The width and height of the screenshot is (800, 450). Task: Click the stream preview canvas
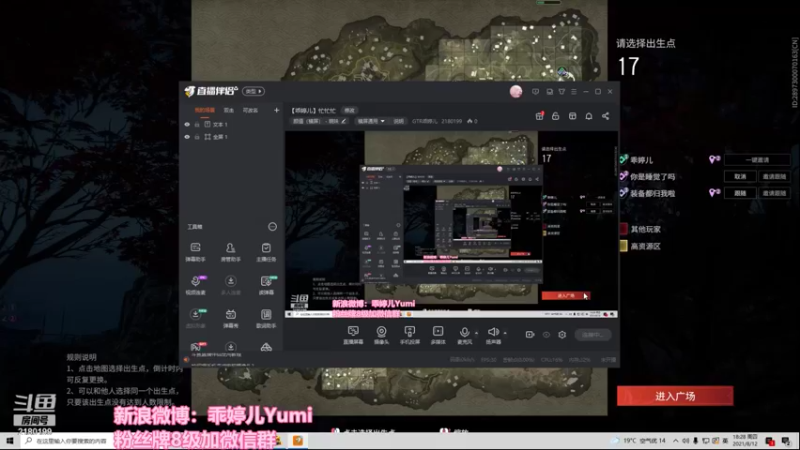coord(451,224)
